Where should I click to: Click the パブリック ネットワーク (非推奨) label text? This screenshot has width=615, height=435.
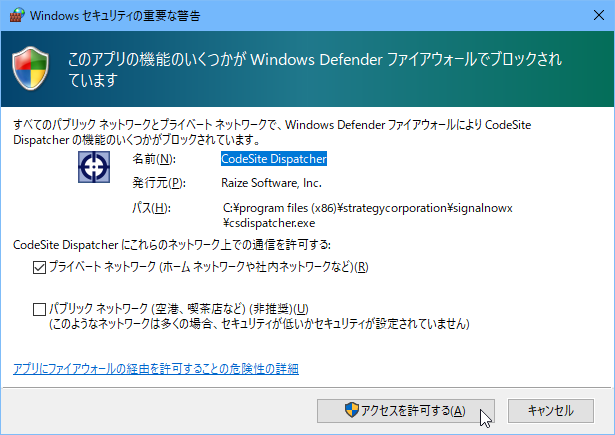click(x=178, y=308)
